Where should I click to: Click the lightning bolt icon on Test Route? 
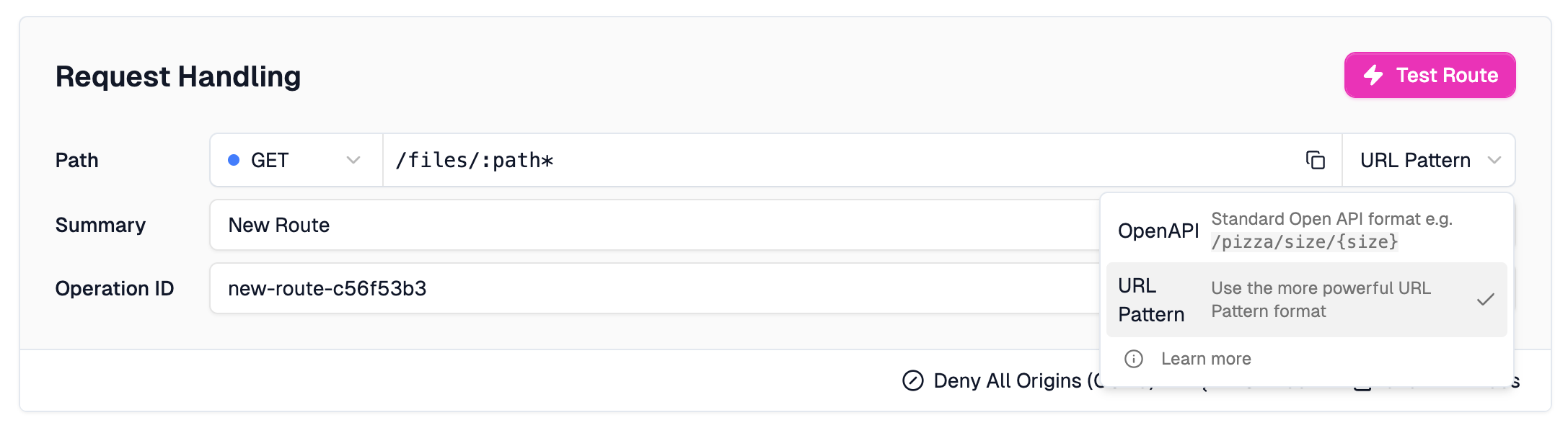1373,75
